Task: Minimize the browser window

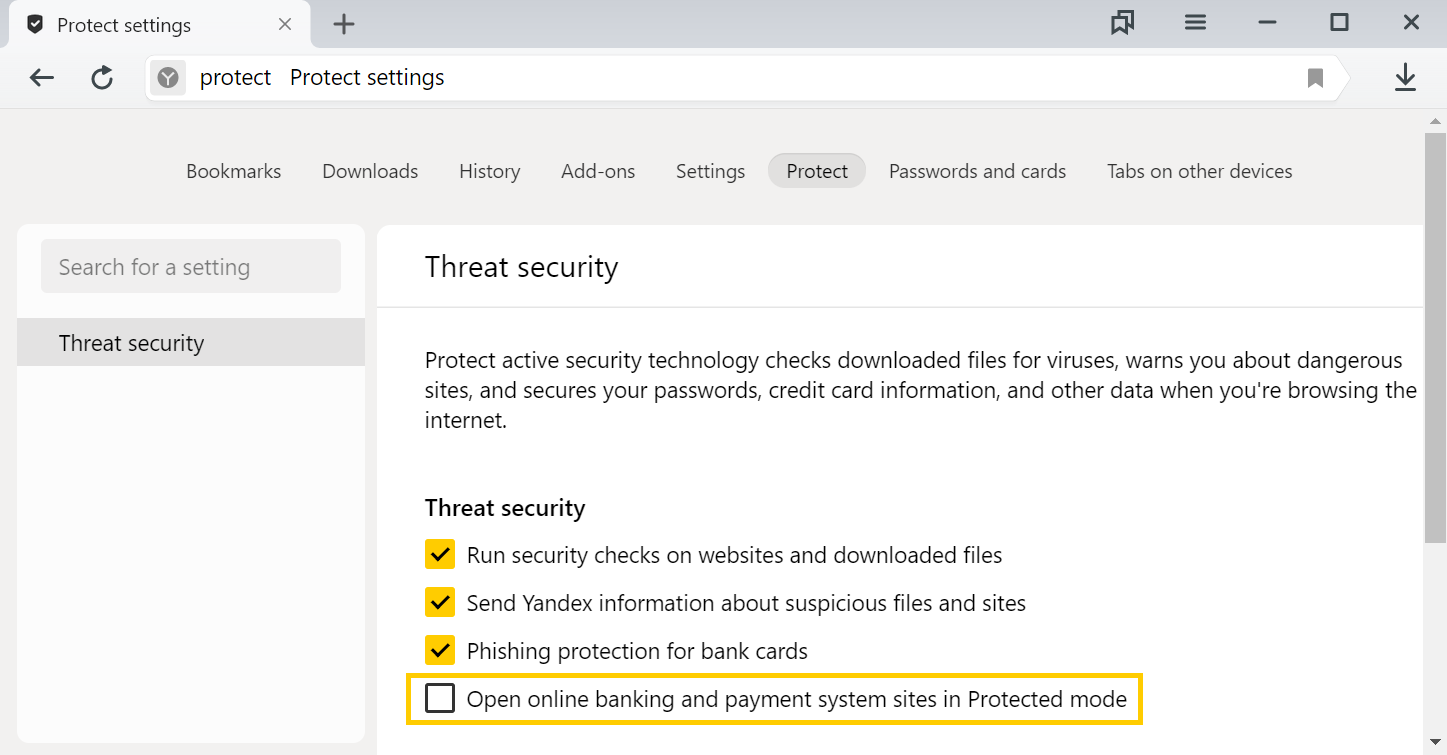Action: click(1267, 23)
